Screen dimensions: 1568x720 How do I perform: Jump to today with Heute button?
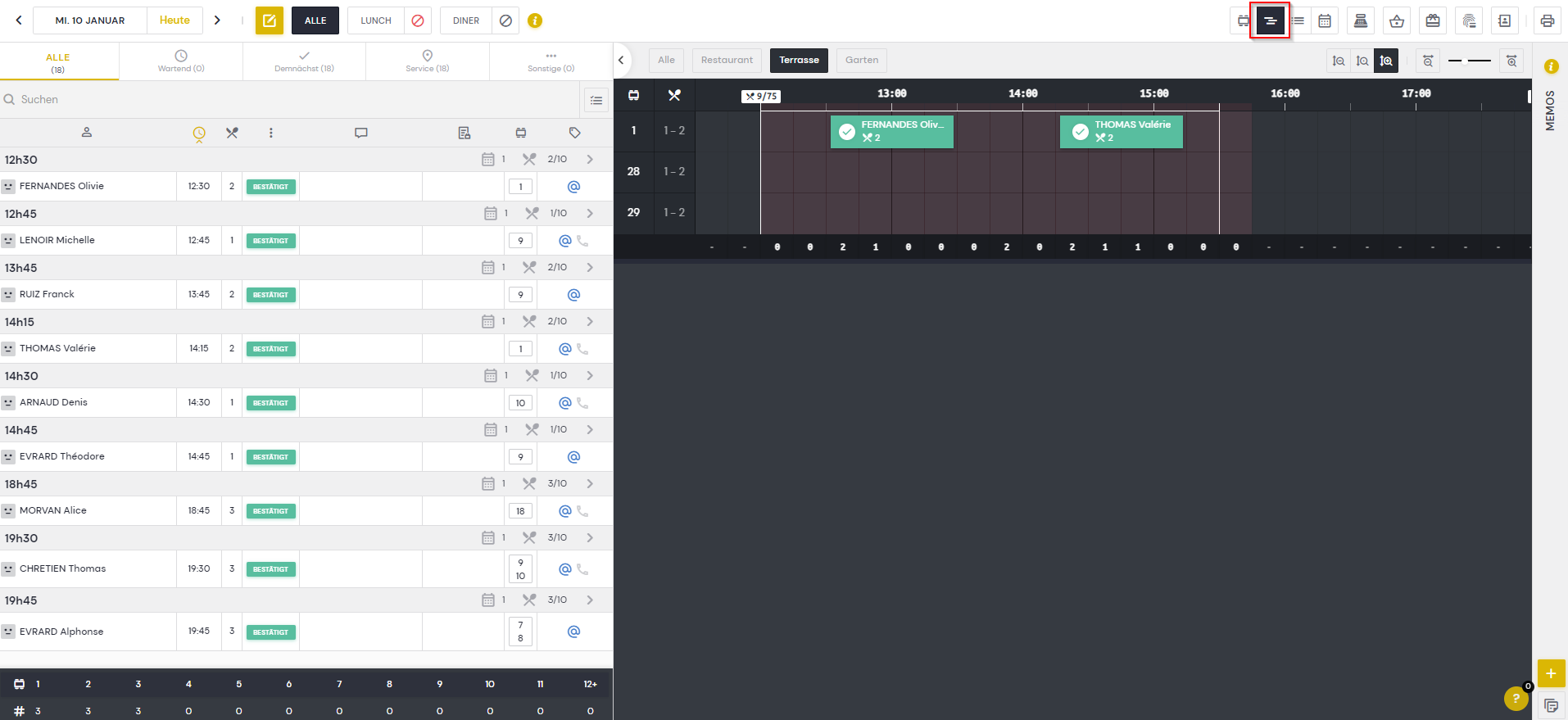pos(174,20)
